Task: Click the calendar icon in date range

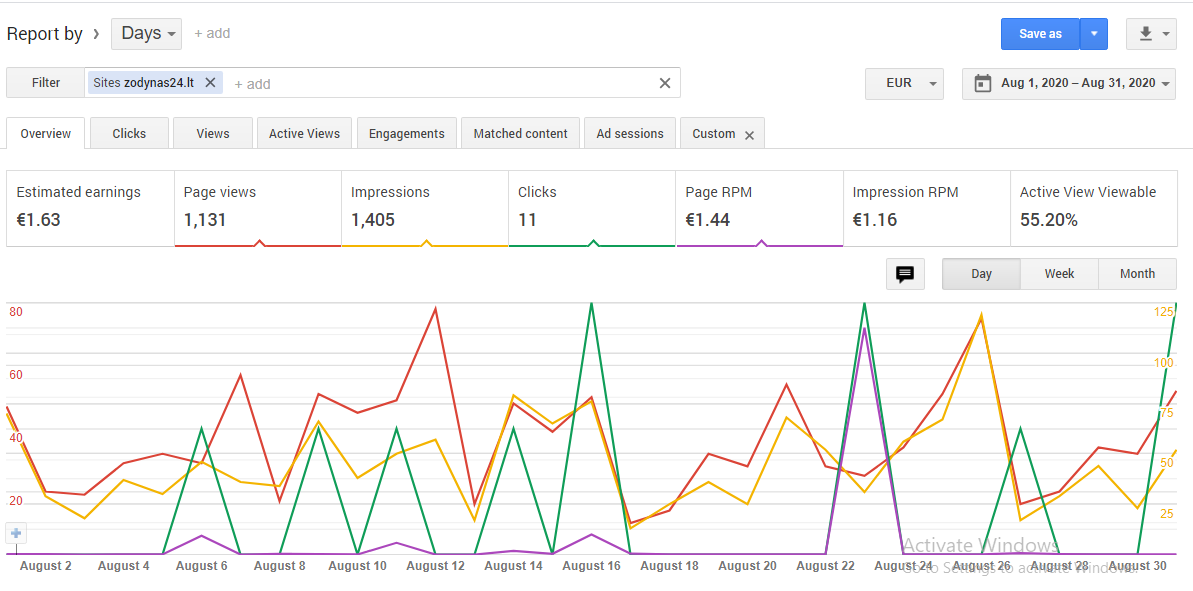Action: tap(983, 84)
